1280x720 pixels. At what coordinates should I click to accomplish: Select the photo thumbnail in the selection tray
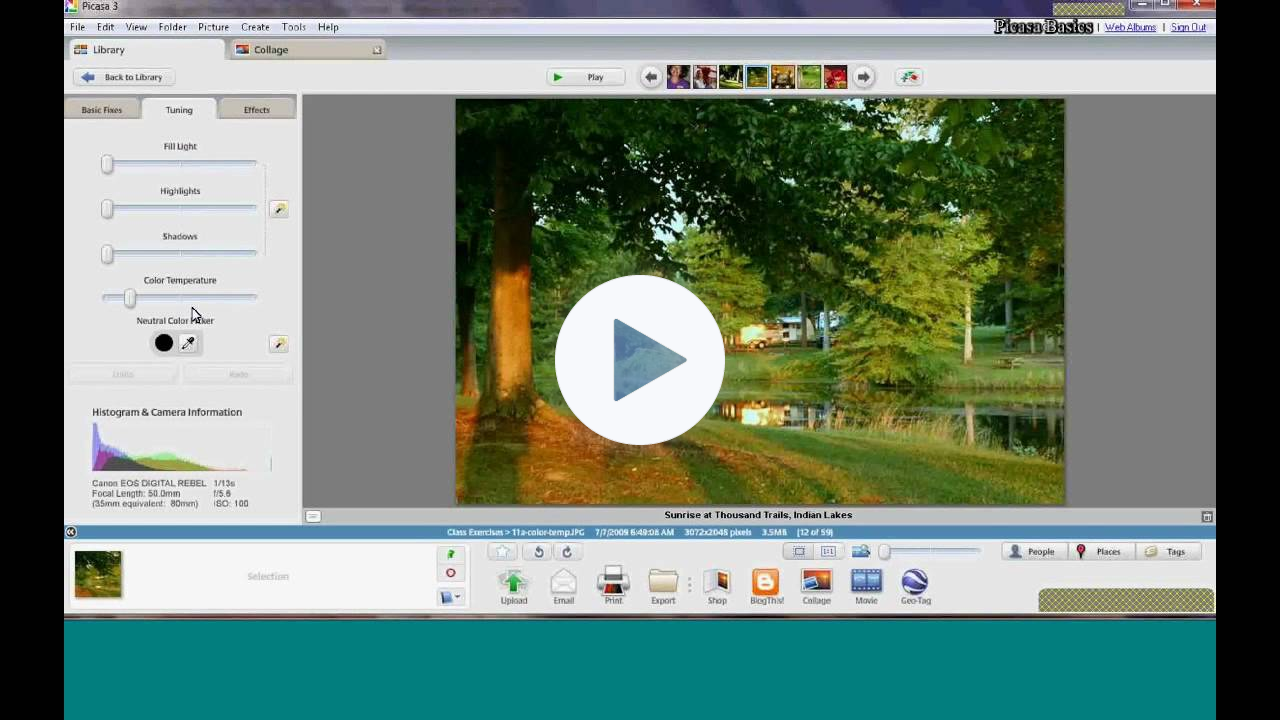97,574
